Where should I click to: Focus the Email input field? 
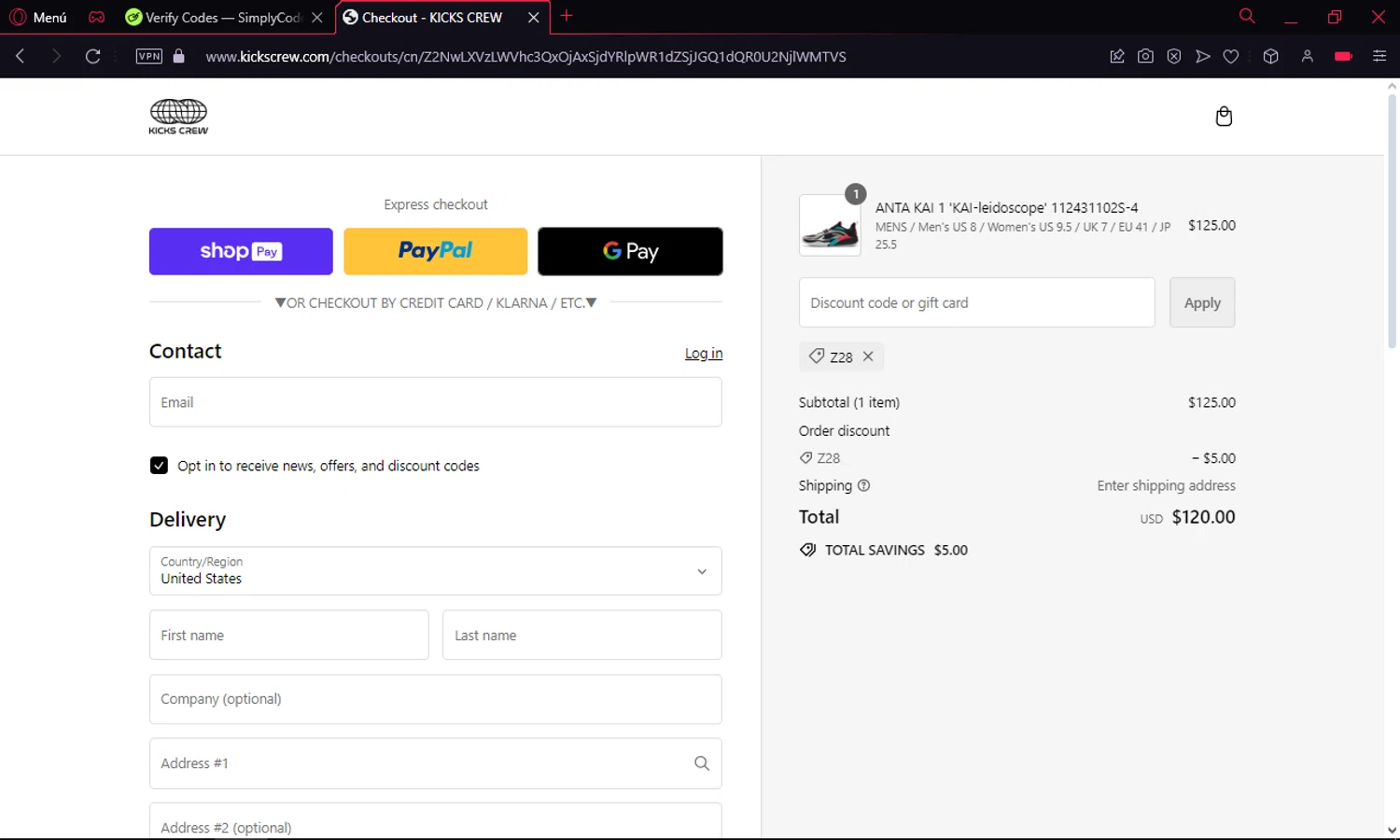tap(436, 402)
